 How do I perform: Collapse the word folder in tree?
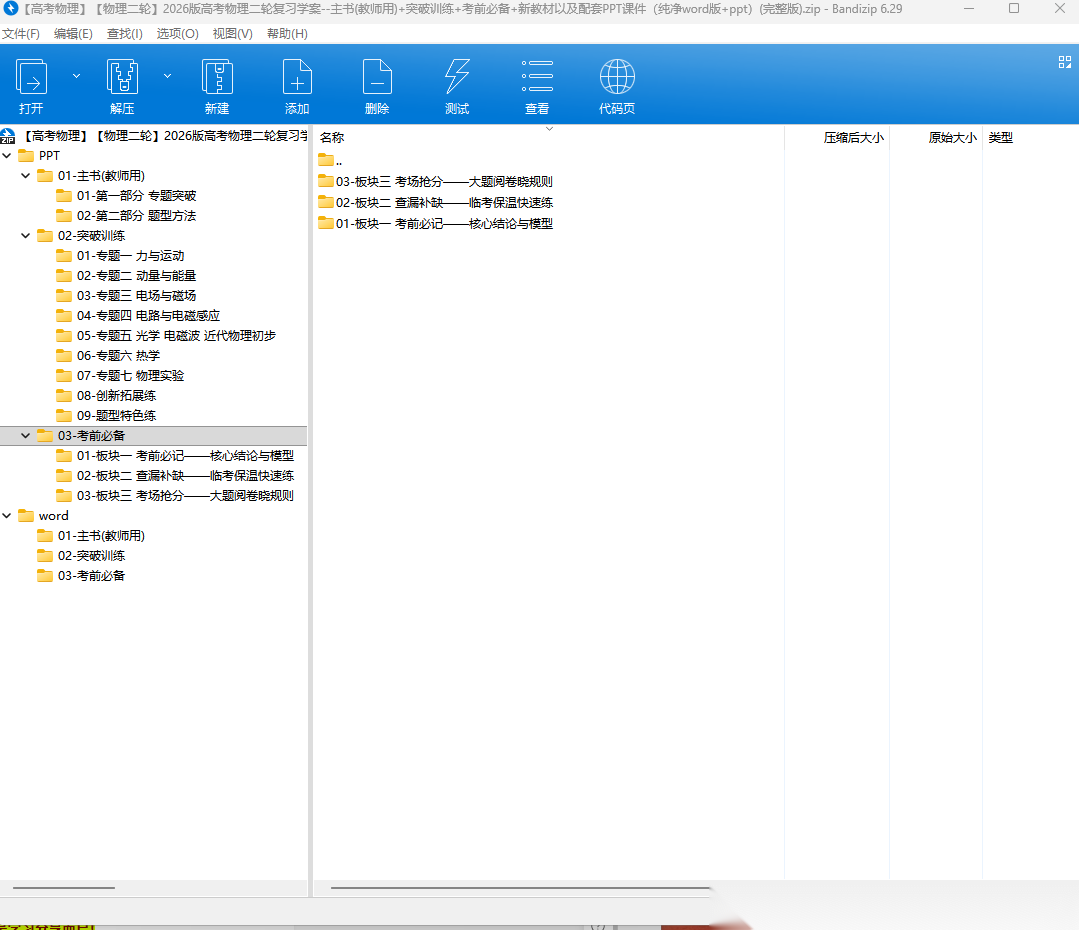[x=7, y=516]
